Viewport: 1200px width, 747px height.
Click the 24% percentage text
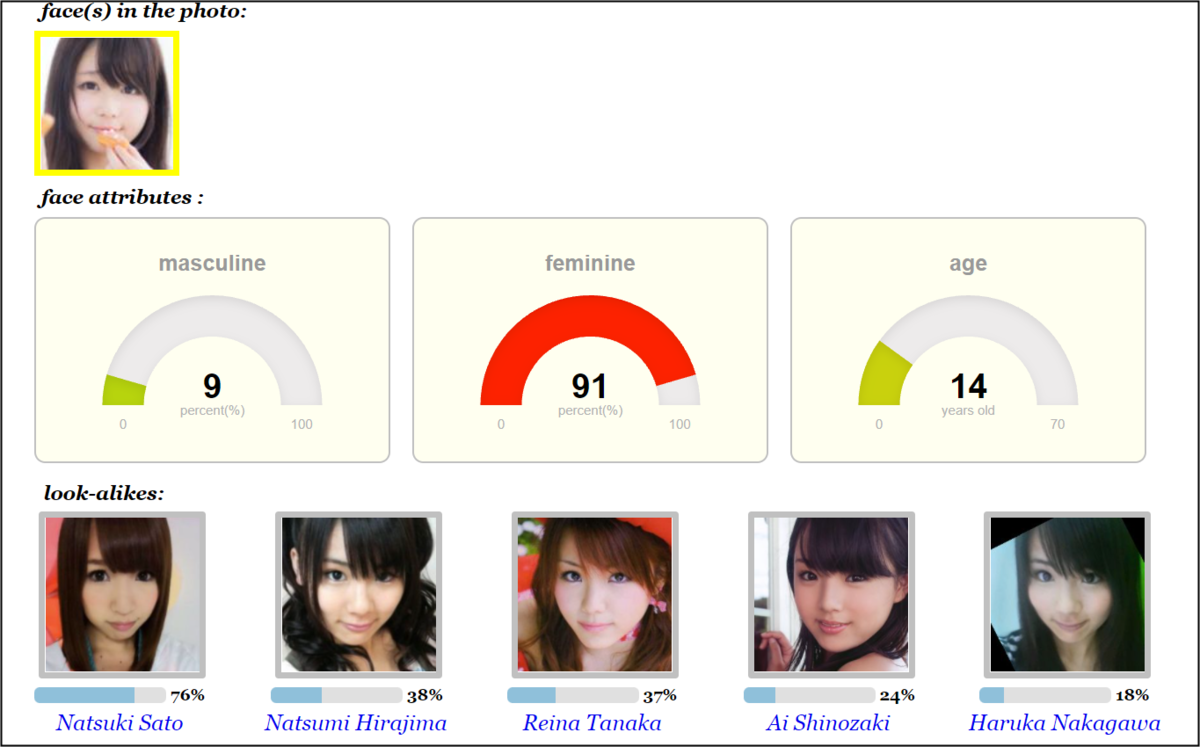pyautogui.click(x=897, y=695)
